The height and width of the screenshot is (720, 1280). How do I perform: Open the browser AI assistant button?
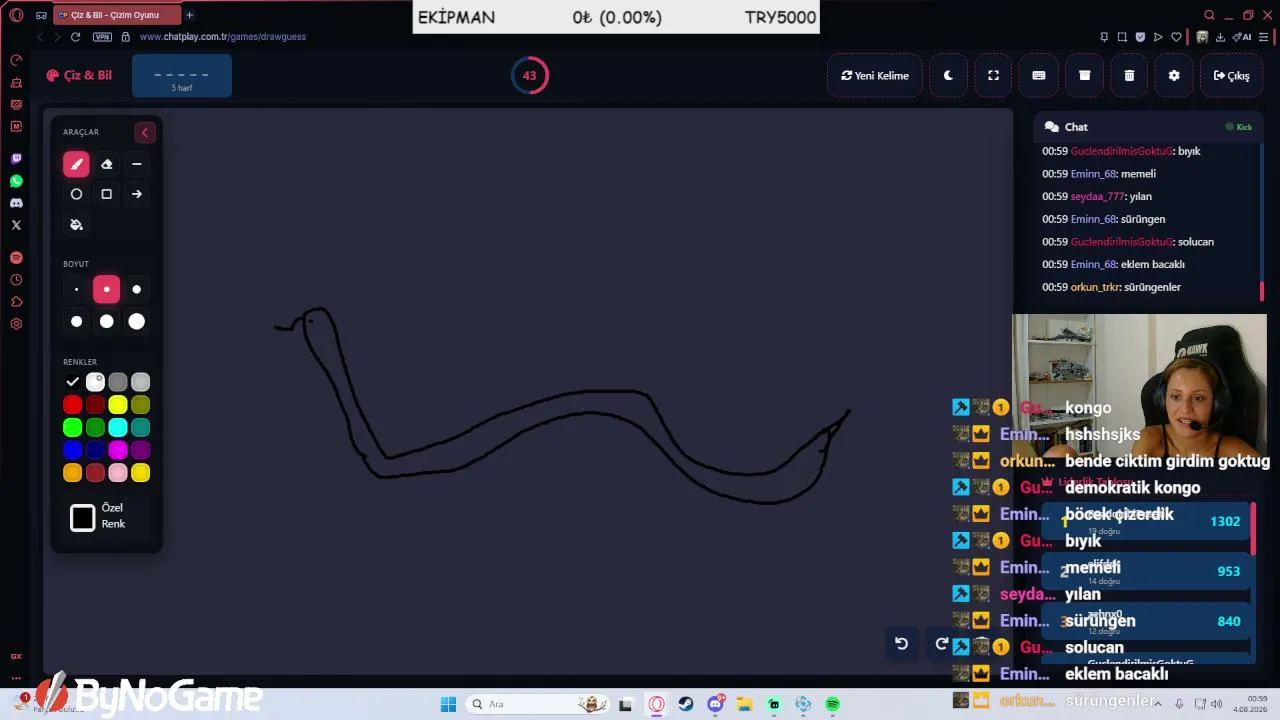pos(1243,37)
